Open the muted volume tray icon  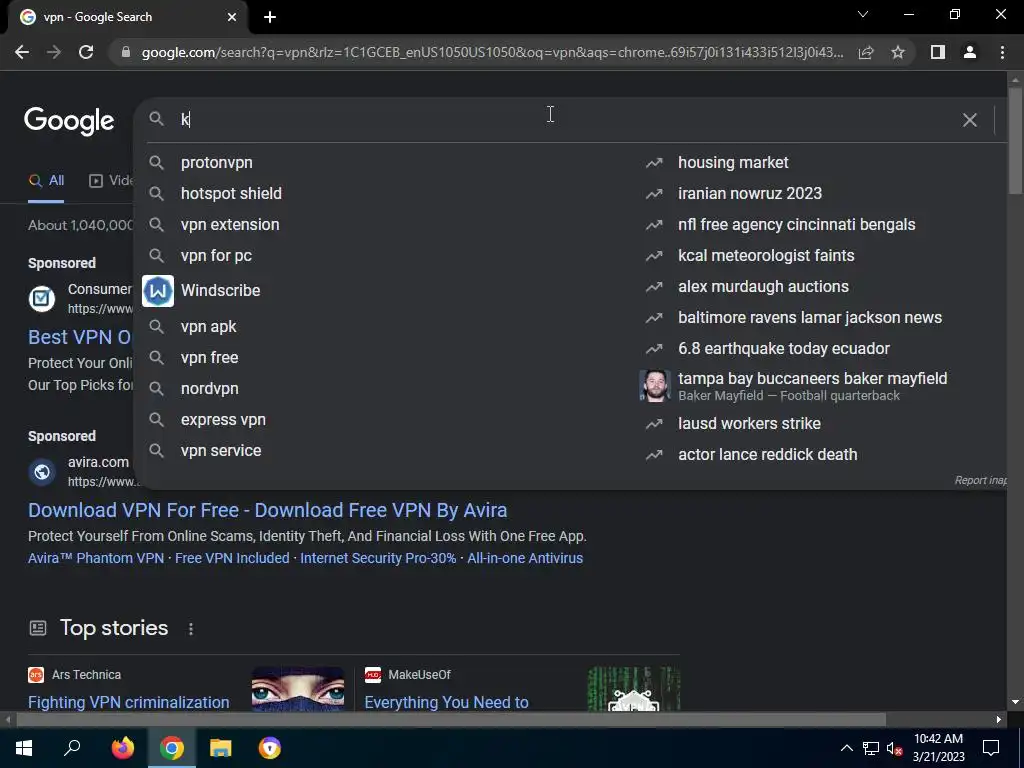click(895, 748)
